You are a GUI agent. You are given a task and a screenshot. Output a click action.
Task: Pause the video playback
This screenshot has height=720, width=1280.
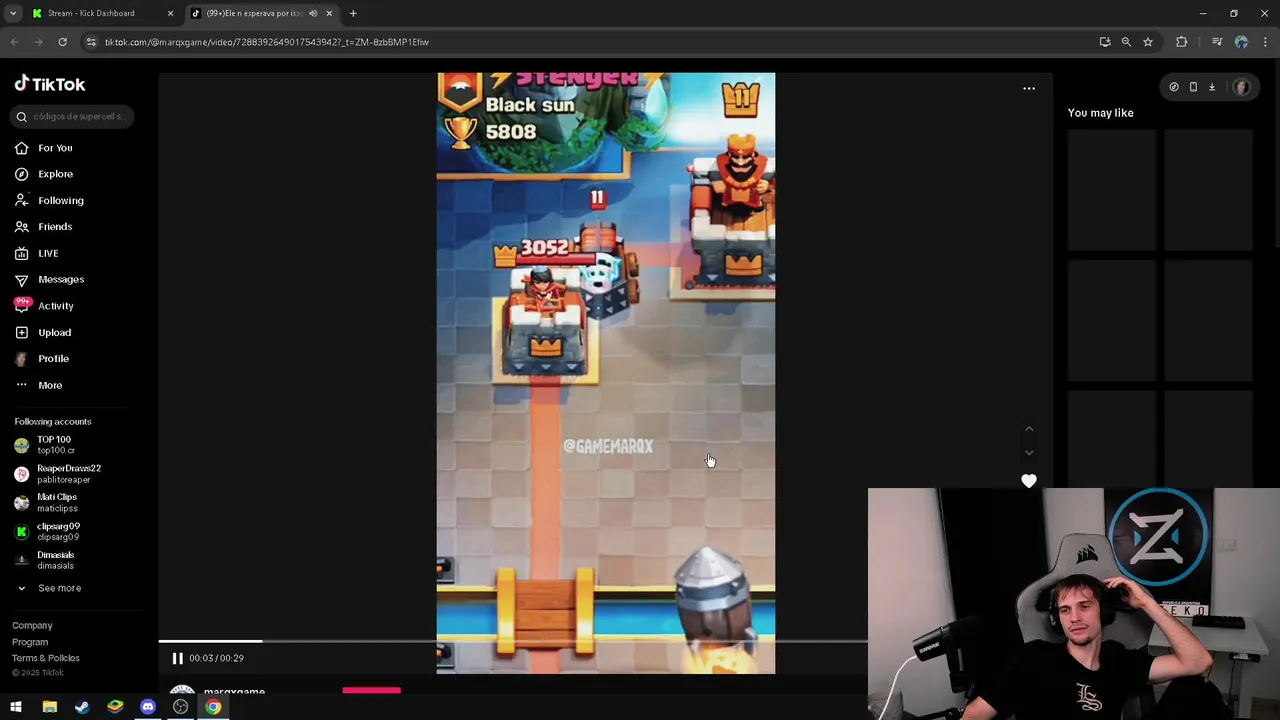point(177,658)
